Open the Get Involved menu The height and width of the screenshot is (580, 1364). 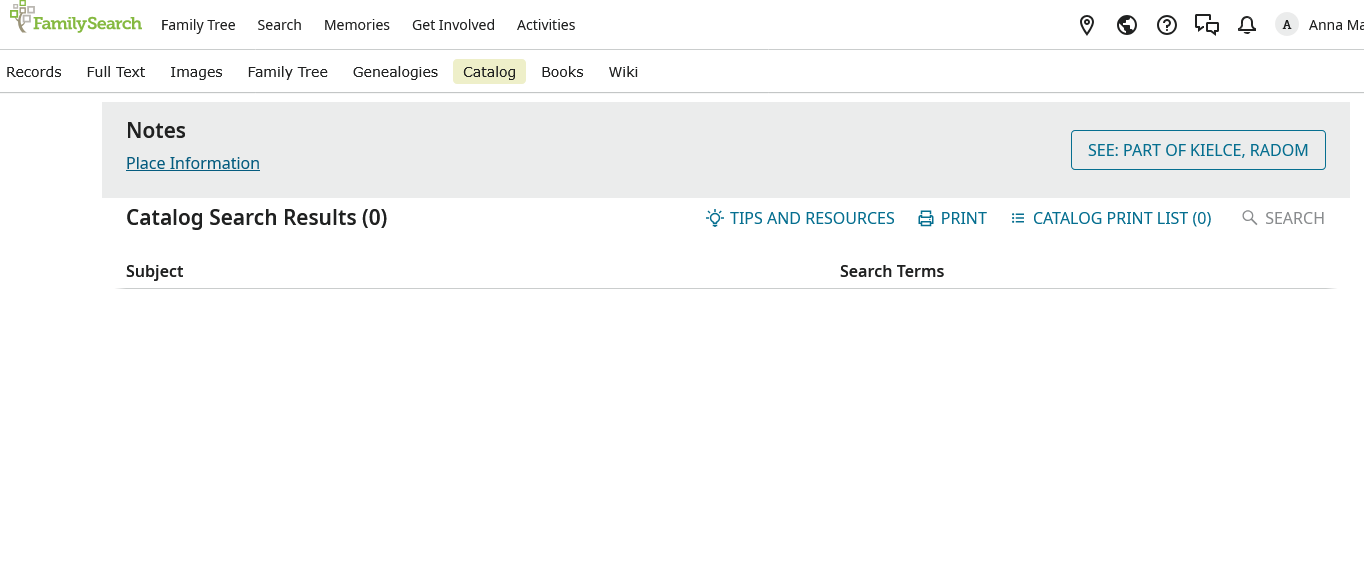pos(453,25)
